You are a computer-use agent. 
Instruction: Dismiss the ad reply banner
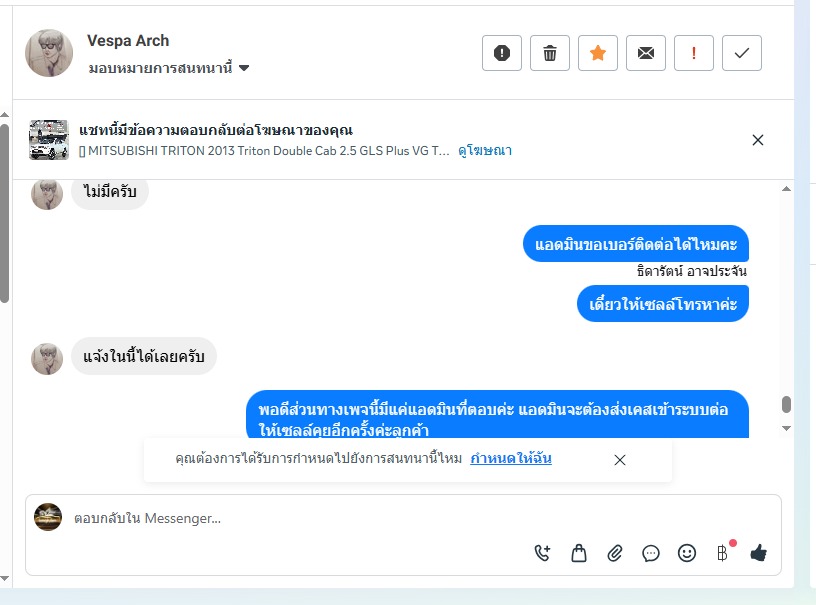(758, 140)
